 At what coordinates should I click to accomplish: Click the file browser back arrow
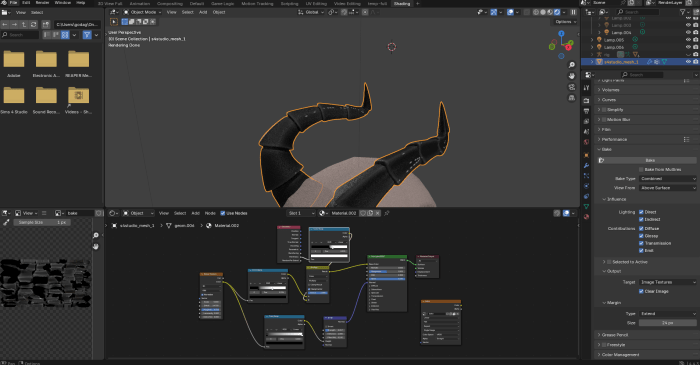tap(5, 24)
